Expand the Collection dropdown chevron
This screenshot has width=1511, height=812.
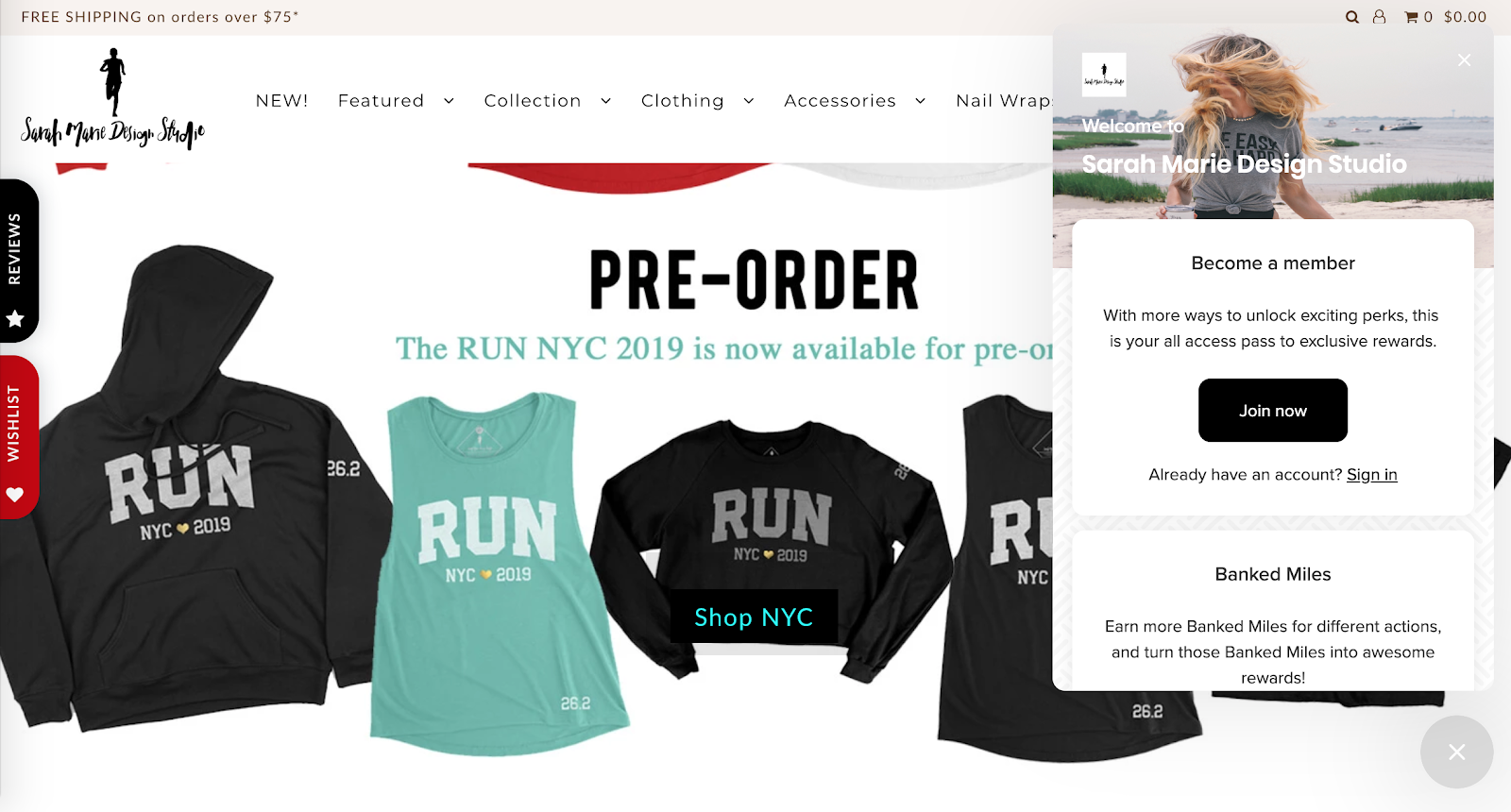pyautogui.click(x=605, y=101)
